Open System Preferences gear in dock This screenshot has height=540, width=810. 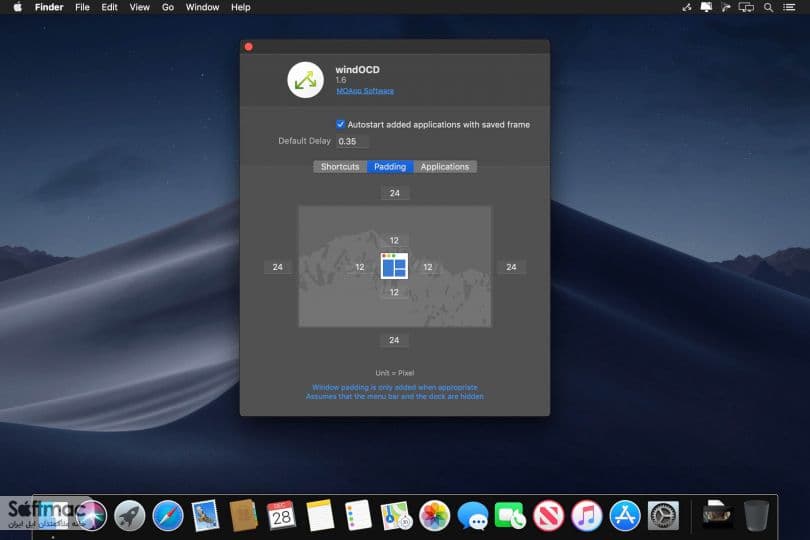click(x=663, y=515)
